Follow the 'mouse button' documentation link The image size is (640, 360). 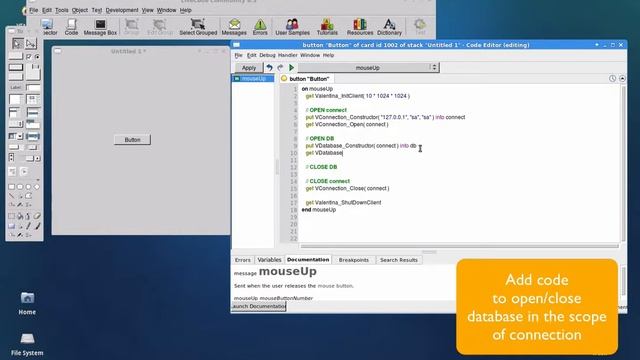335,286
